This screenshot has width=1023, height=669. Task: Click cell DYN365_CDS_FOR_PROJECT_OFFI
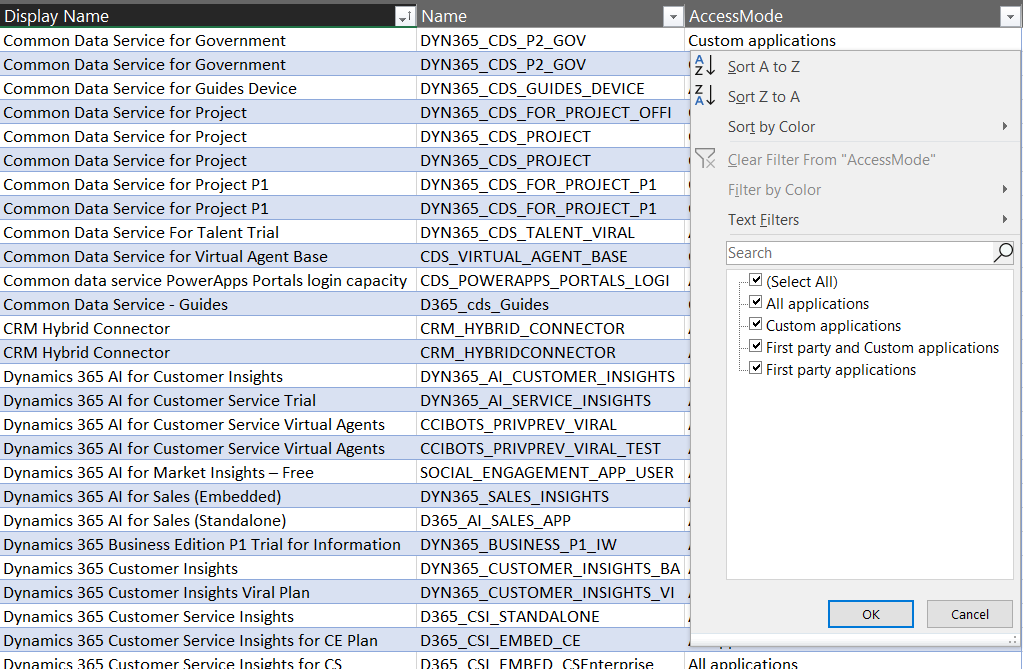pos(551,112)
